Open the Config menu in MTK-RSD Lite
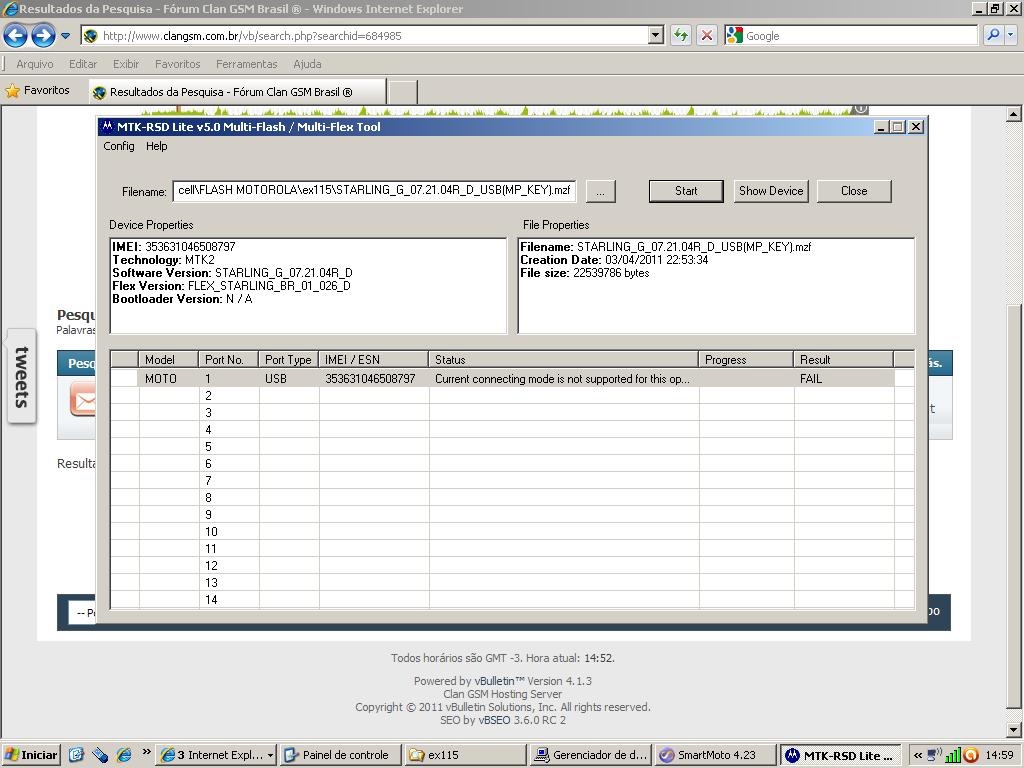The image size is (1024, 768). point(119,146)
